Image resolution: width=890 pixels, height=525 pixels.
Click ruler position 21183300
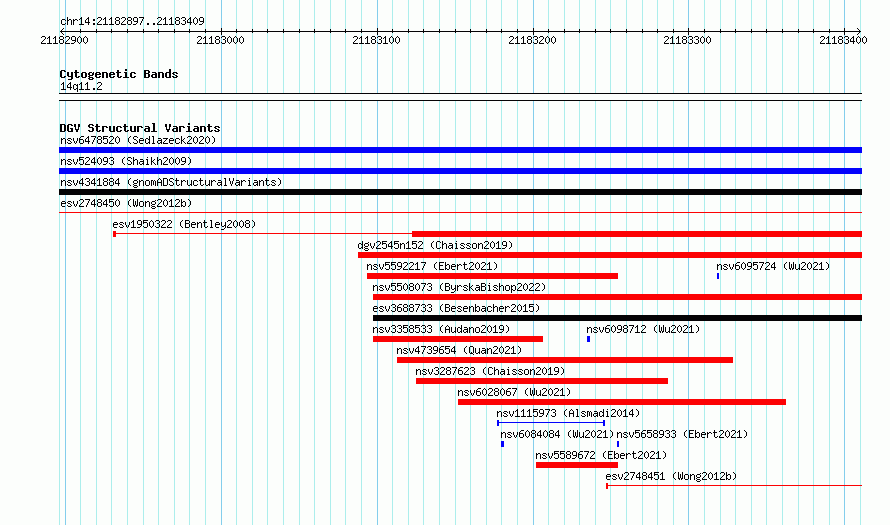[687, 40]
